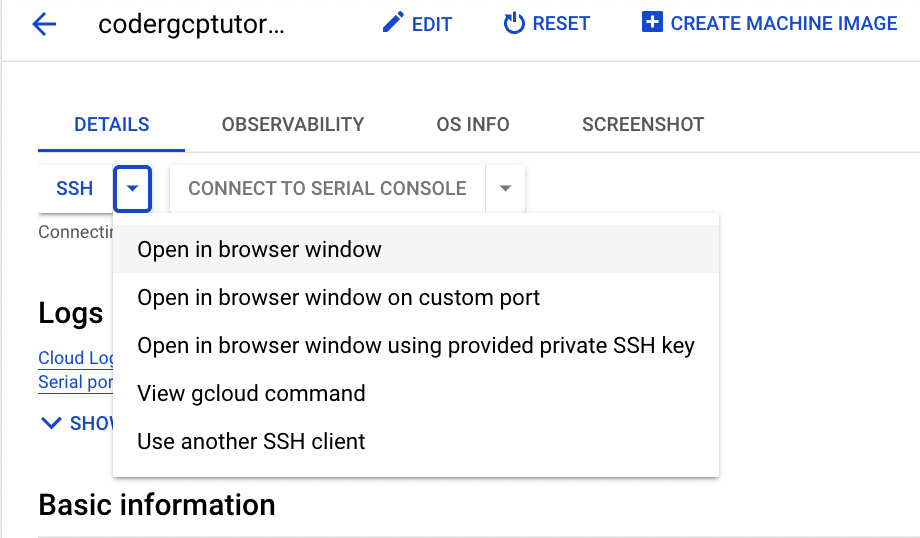Open the Observability tab
This screenshot has height=538, width=920.
point(293,124)
